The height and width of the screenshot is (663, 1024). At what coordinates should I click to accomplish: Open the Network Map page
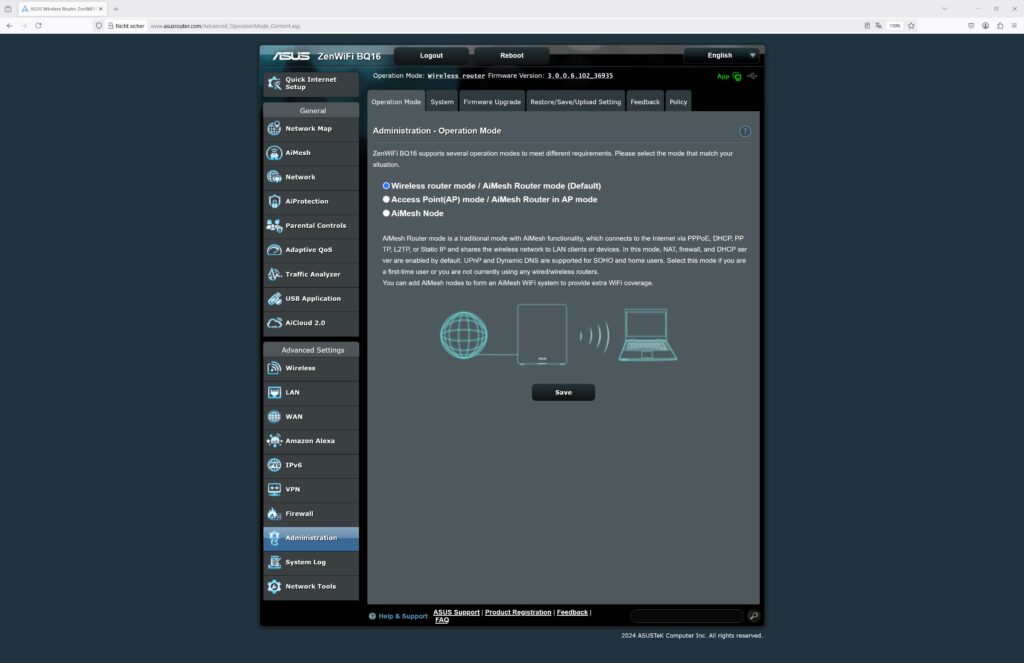pos(311,129)
